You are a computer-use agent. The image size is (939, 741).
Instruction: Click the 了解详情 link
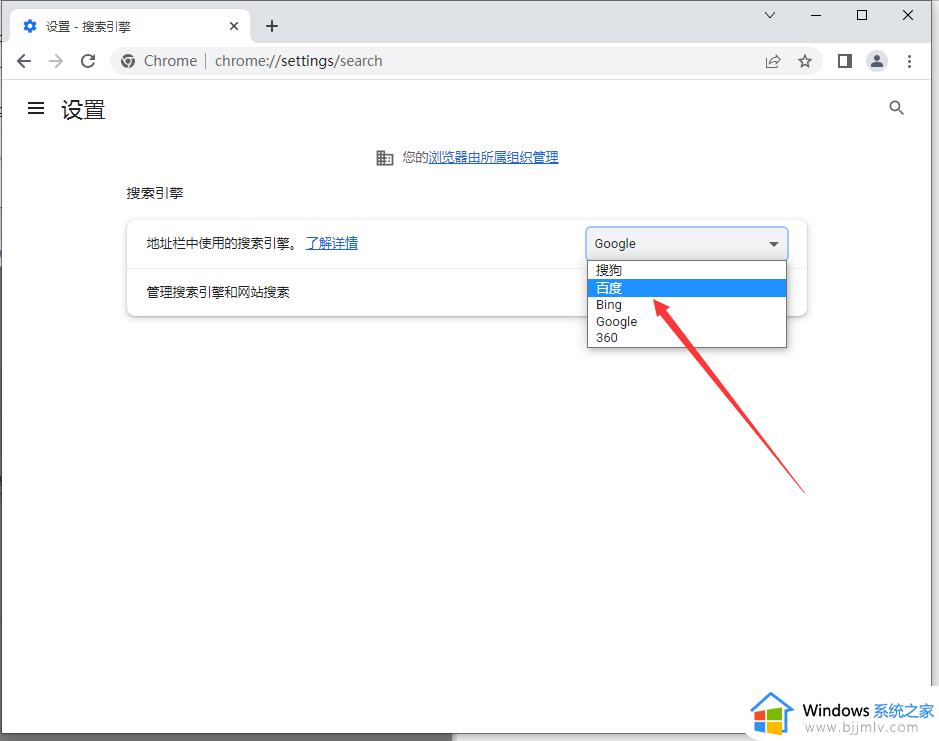coord(332,243)
